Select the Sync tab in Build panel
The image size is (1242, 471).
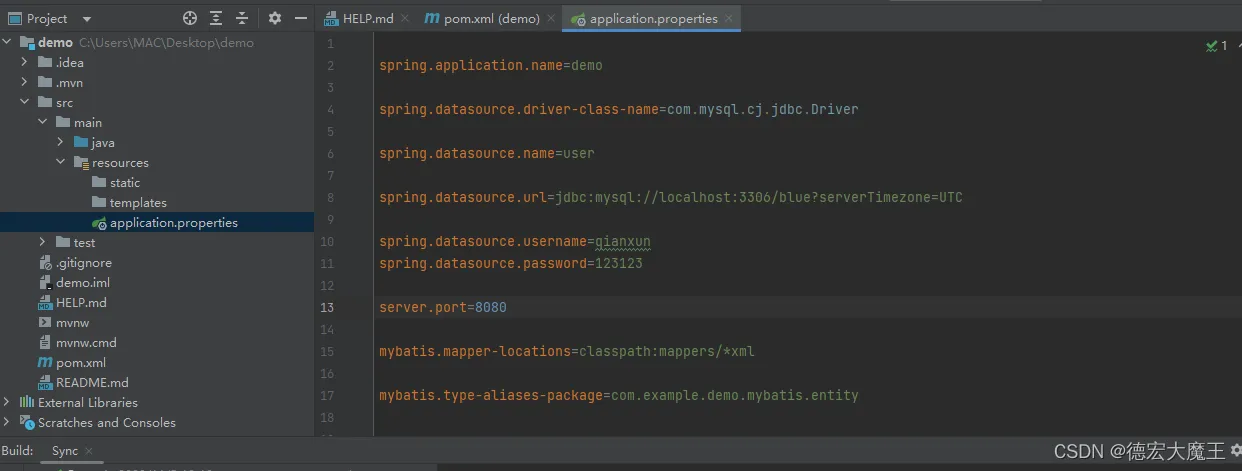(64, 451)
